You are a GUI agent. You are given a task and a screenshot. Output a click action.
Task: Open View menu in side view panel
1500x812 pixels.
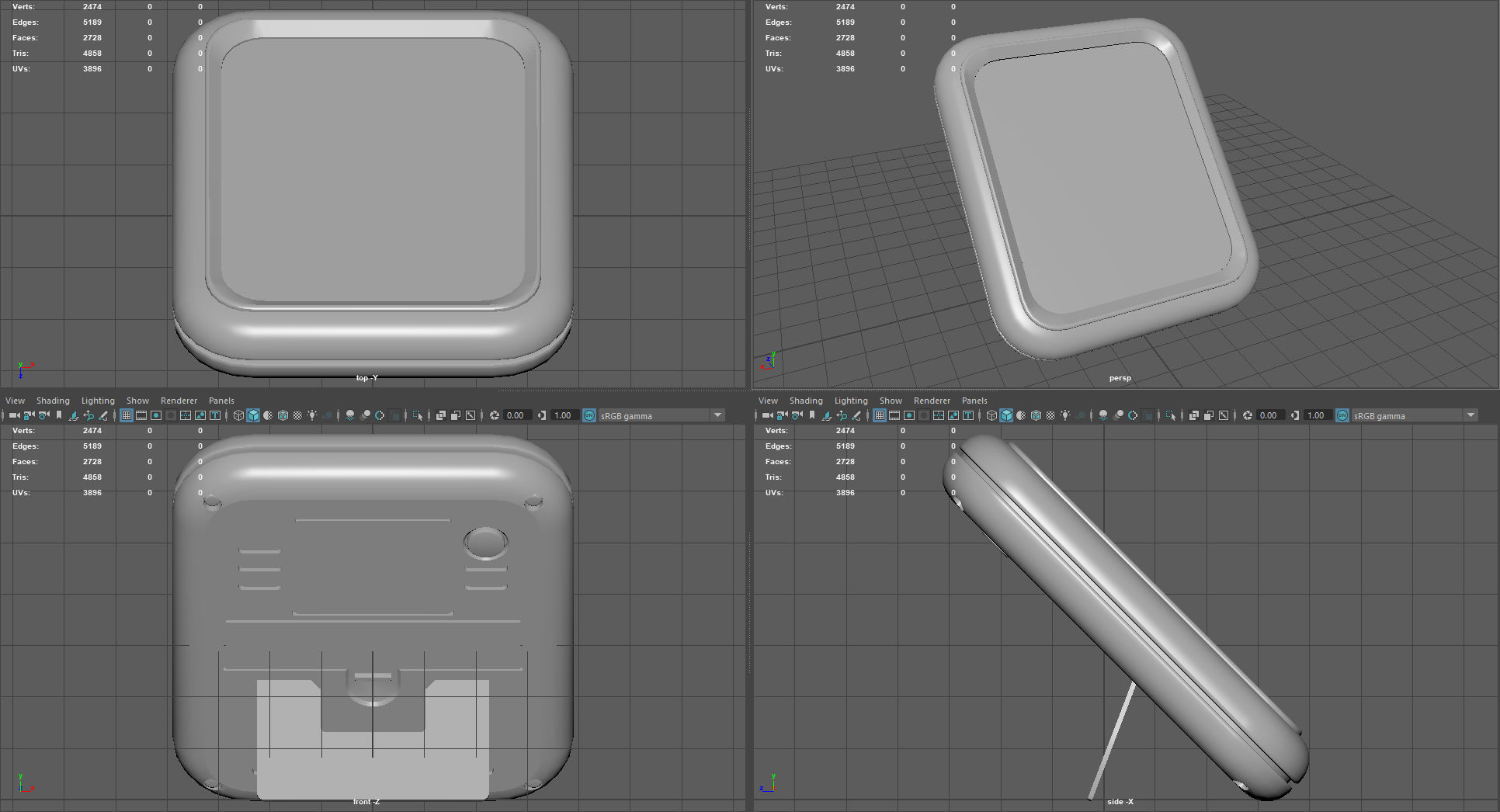coord(768,401)
